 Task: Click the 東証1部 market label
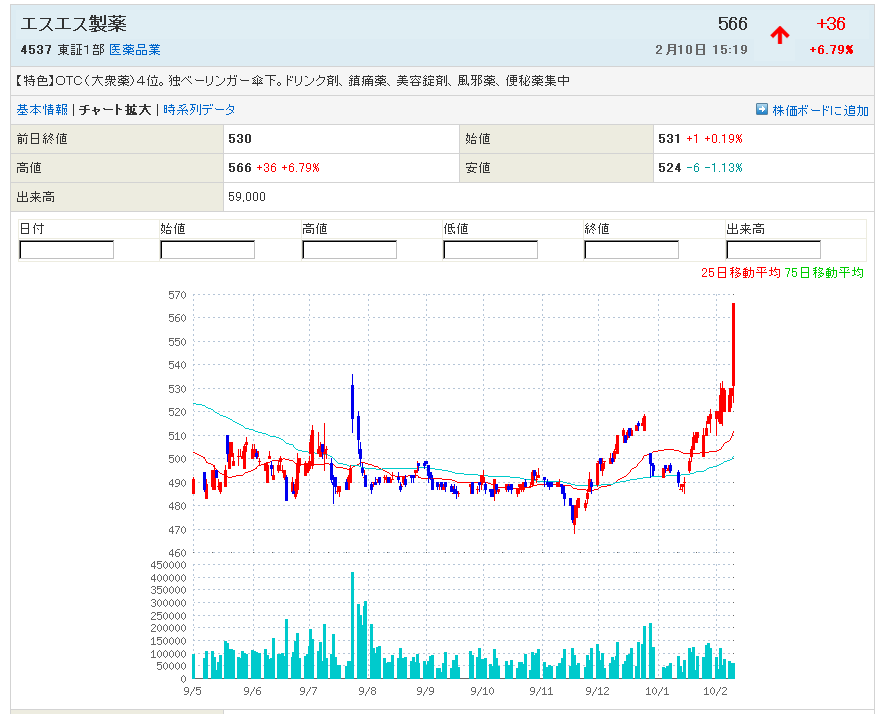pyautogui.click(x=81, y=50)
